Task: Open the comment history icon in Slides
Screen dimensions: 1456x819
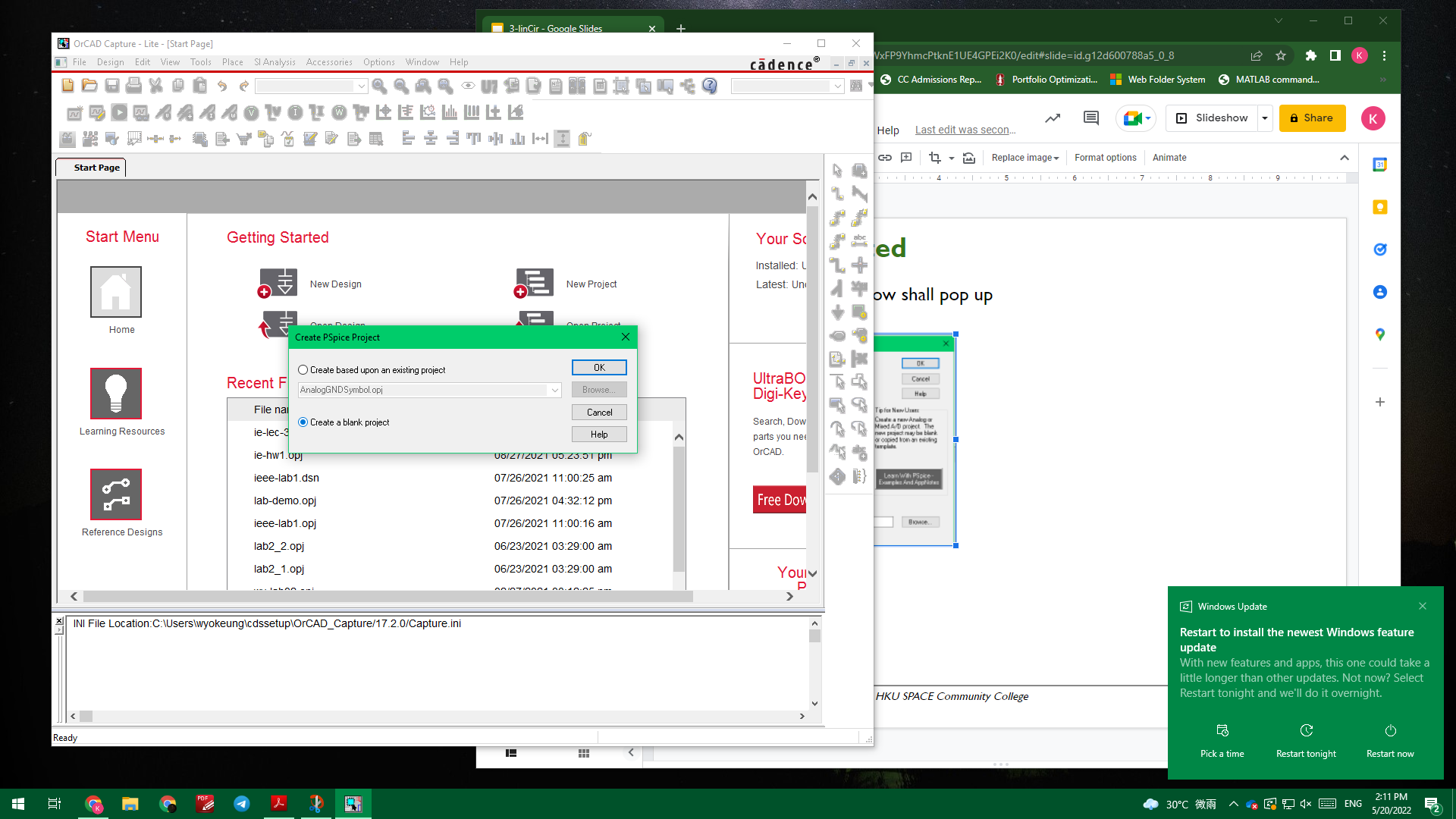Action: point(1091,118)
